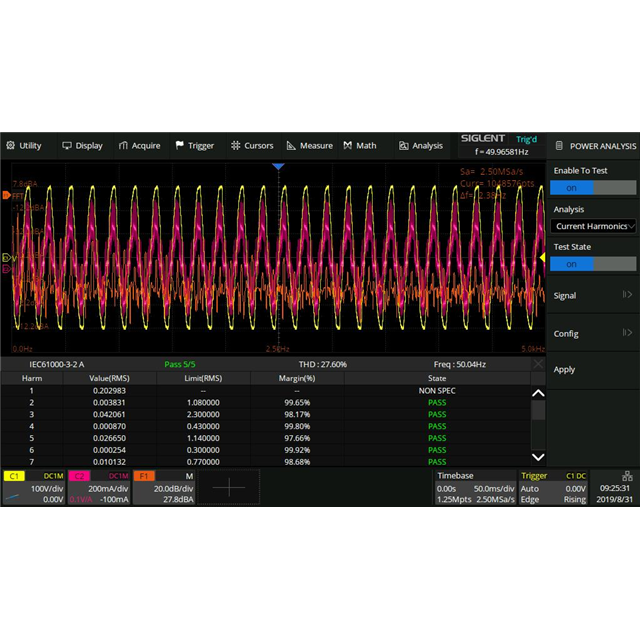The height and width of the screenshot is (640, 640).
Task: Open the Analysis type dropdown
Action: point(595,226)
